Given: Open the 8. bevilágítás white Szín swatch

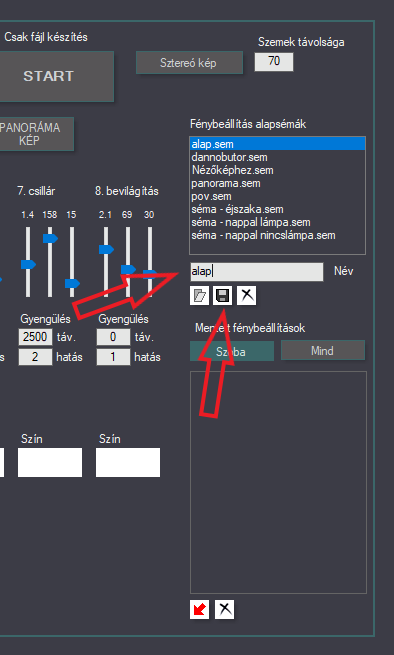Looking at the screenshot, I should (x=128, y=462).
